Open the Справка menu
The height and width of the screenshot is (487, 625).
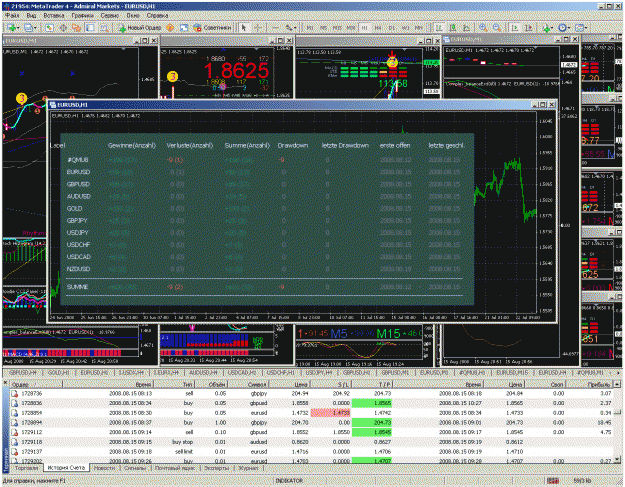157,16
